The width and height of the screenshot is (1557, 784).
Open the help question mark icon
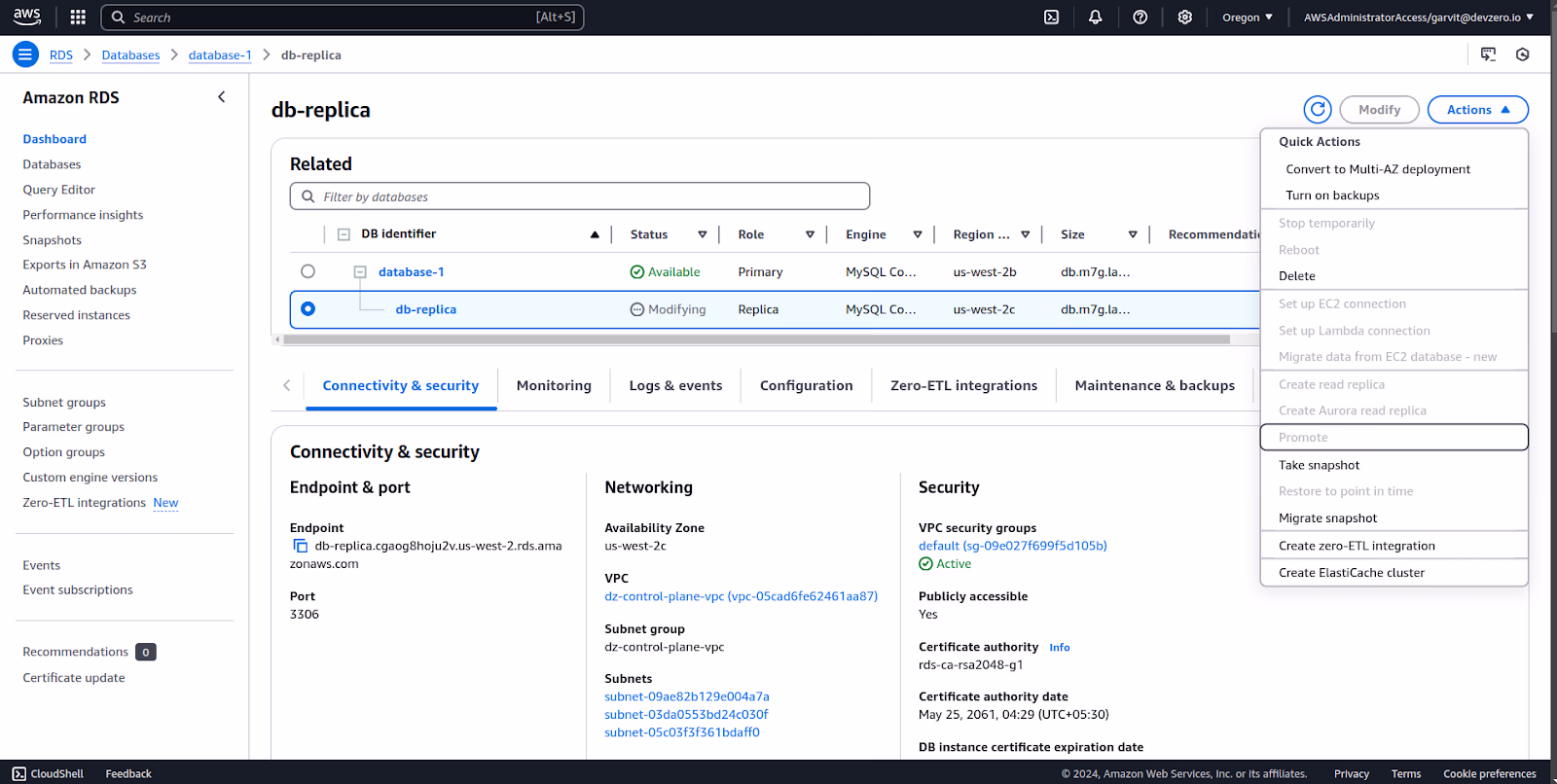pyautogui.click(x=1141, y=17)
